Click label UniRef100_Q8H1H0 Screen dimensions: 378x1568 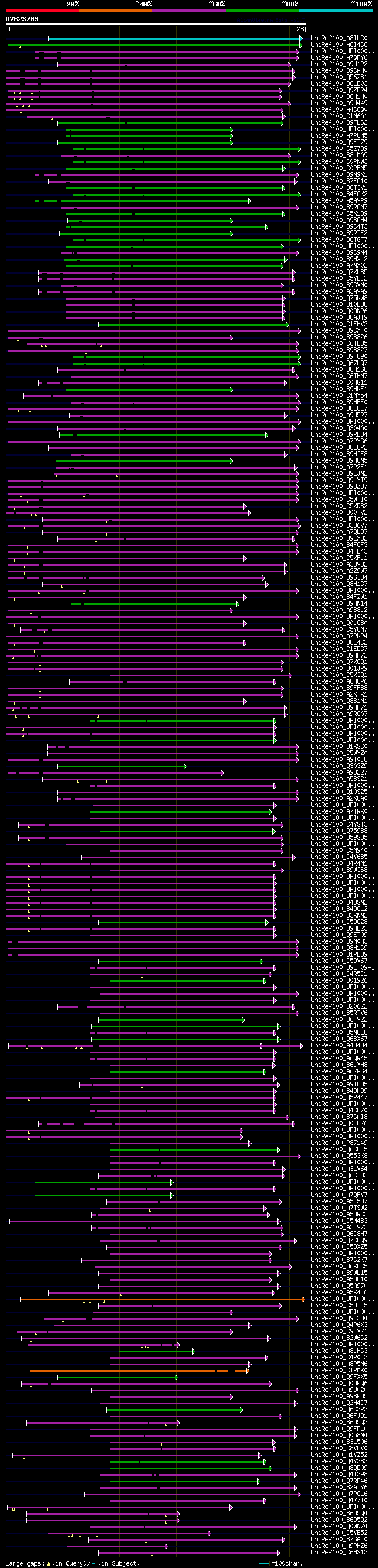339,97
